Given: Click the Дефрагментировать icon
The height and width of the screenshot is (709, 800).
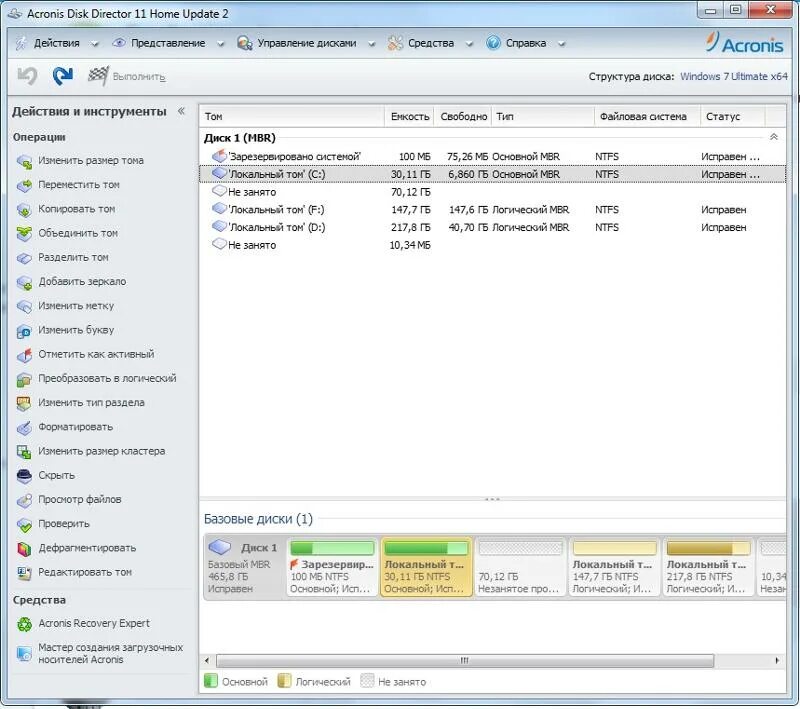Looking at the screenshot, I should [24, 549].
